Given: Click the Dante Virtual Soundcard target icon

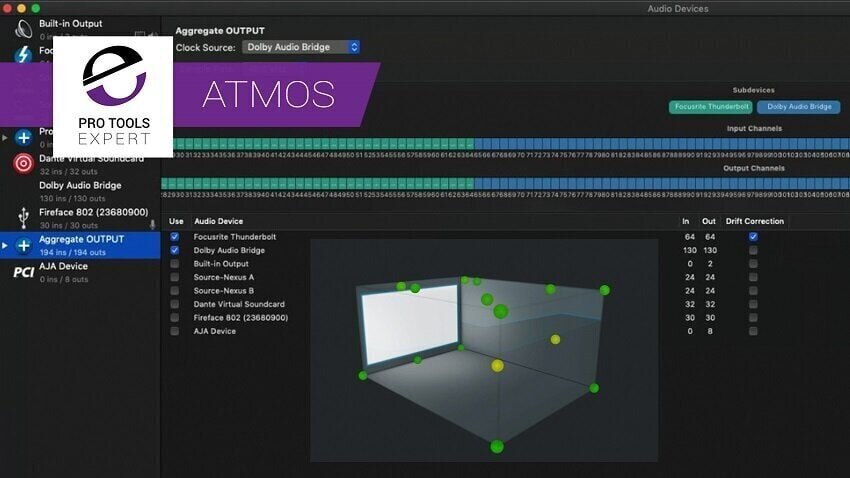Looking at the screenshot, I should 23,163.
